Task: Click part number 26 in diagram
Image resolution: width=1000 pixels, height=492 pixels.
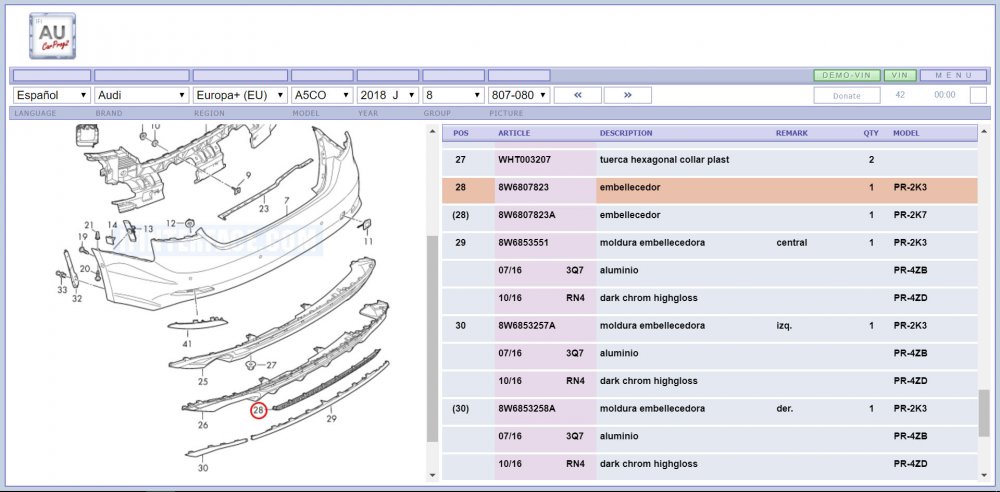Action: click(203, 425)
